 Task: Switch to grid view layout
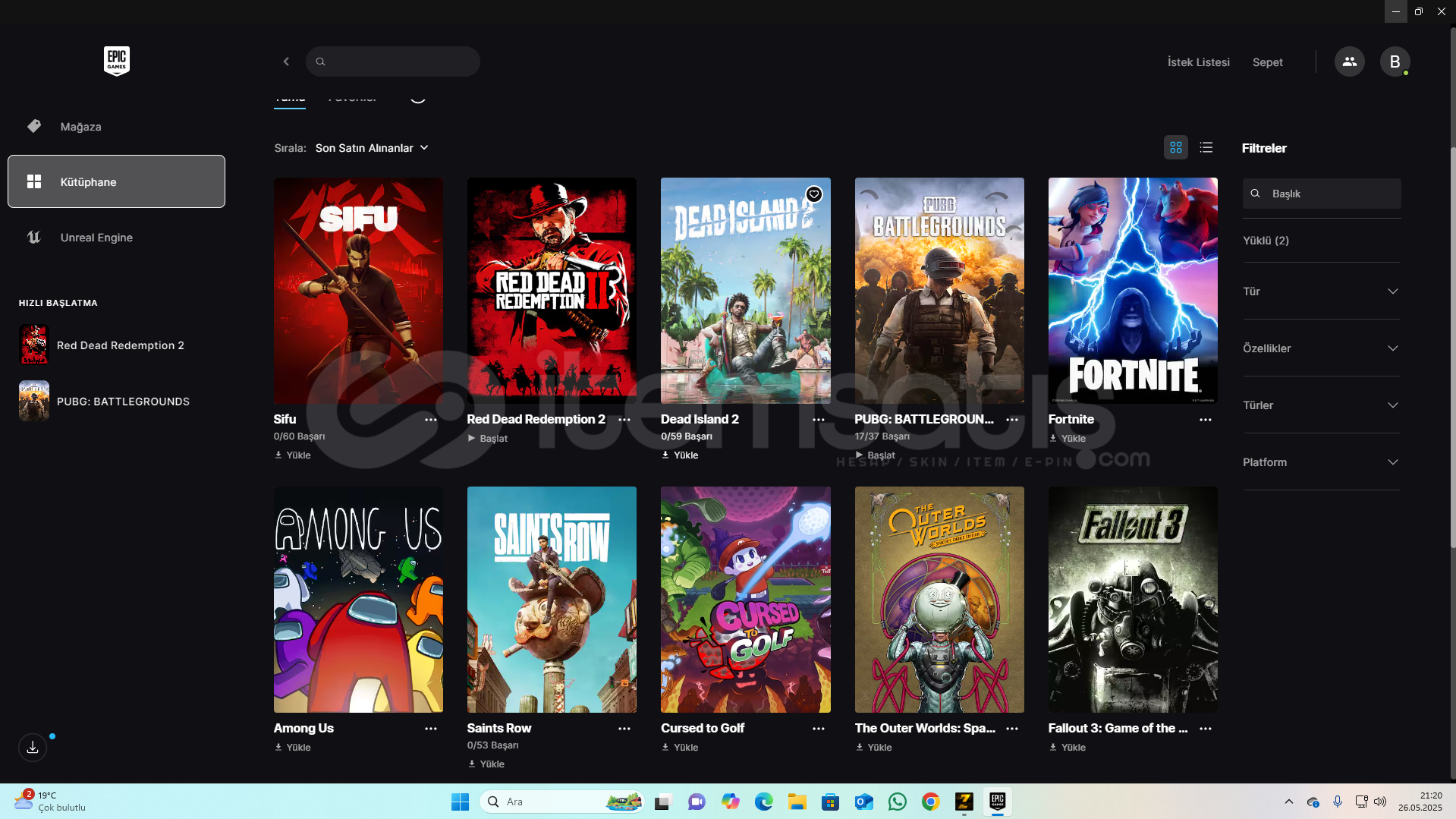1175,147
